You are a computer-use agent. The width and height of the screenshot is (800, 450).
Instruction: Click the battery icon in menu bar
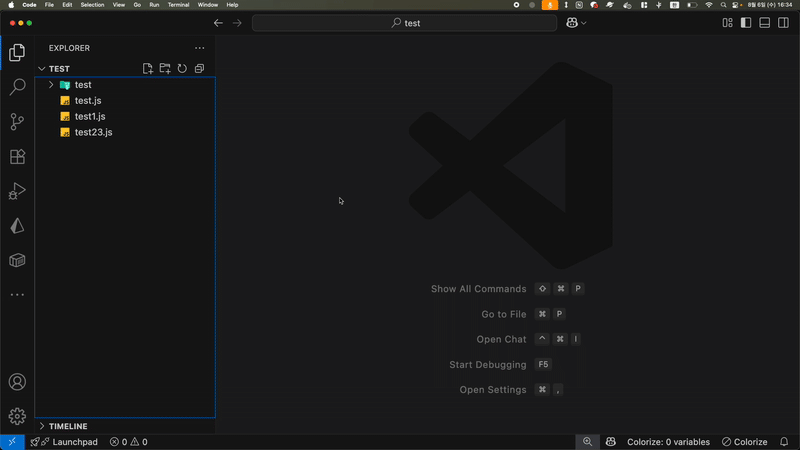click(x=692, y=5)
